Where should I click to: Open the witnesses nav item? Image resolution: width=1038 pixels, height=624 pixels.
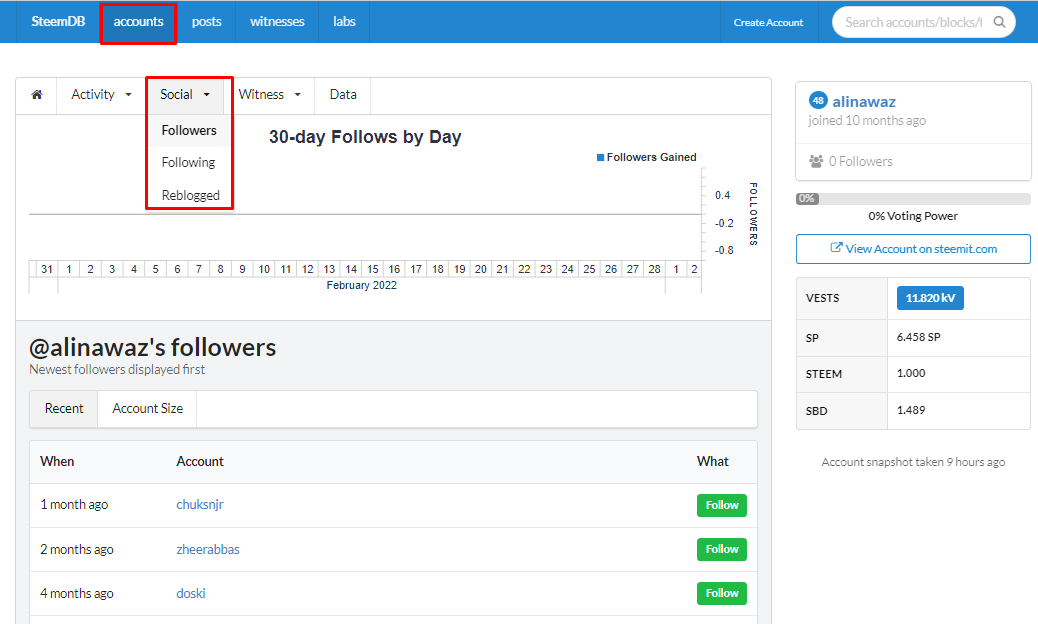coord(277,22)
